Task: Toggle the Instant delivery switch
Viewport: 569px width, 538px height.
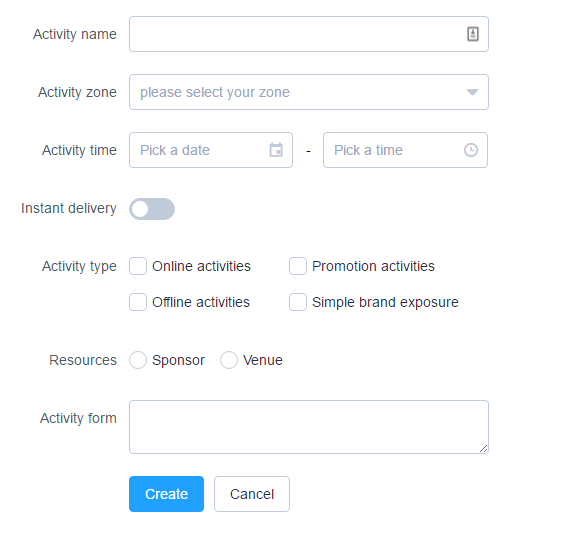Action: click(x=152, y=209)
